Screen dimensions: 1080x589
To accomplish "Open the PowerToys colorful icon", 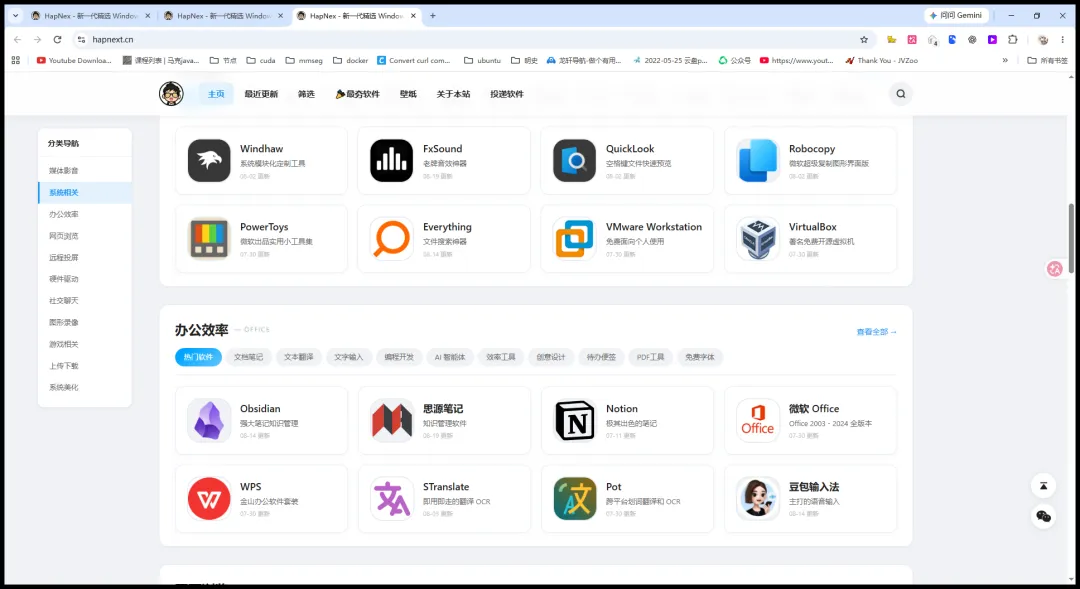I will click(x=209, y=238).
